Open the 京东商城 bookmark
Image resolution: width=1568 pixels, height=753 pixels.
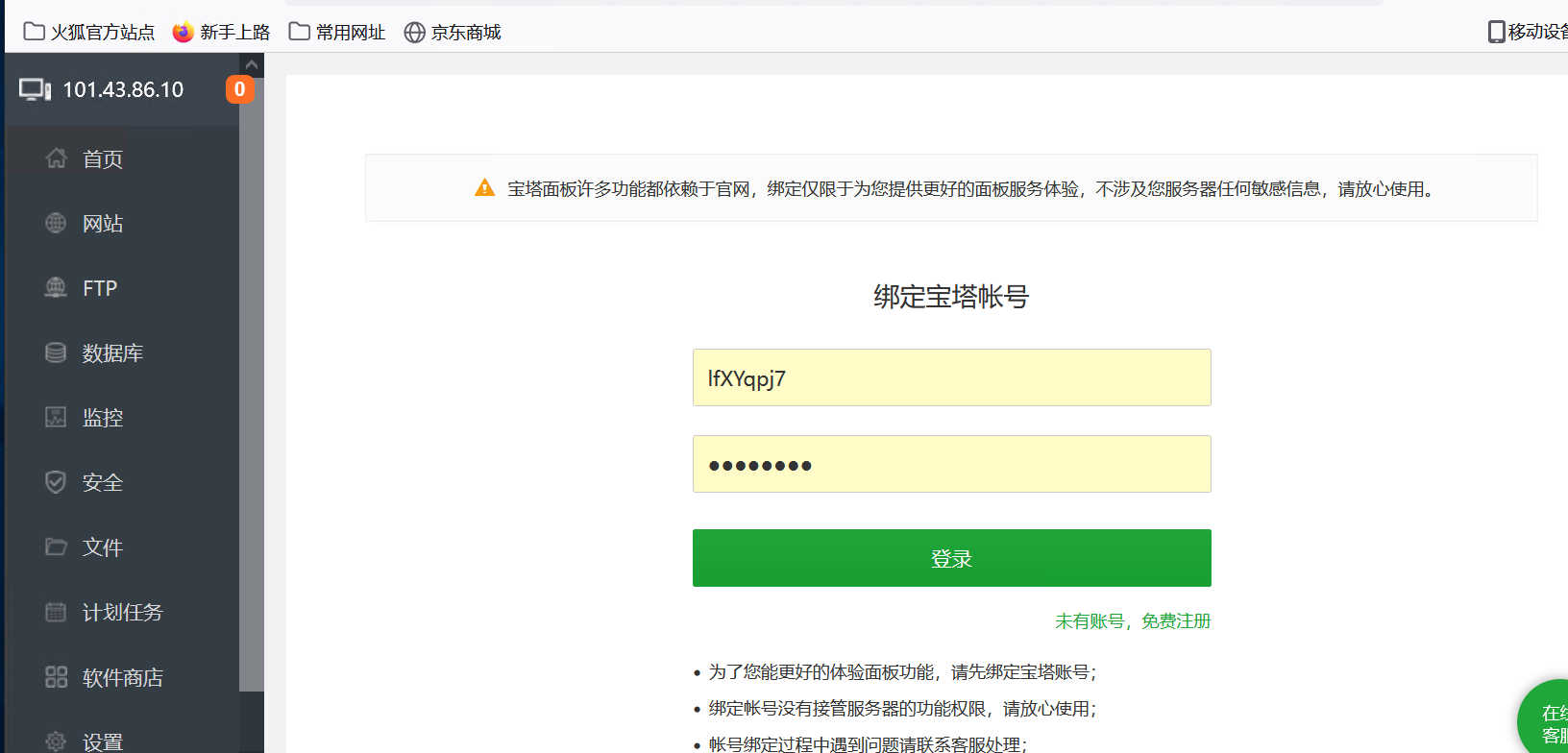(453, 32)
